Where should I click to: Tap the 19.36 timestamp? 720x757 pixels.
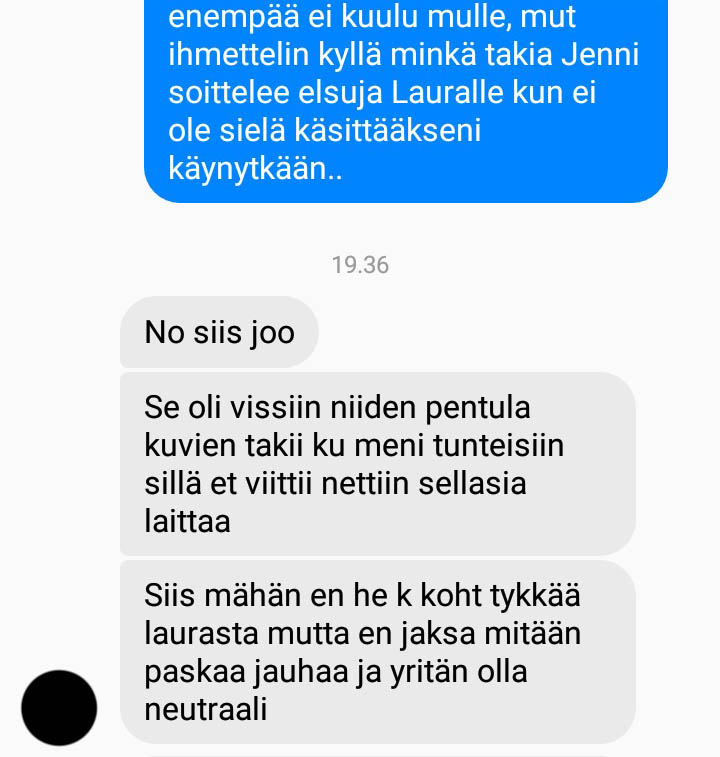point(360,265)
